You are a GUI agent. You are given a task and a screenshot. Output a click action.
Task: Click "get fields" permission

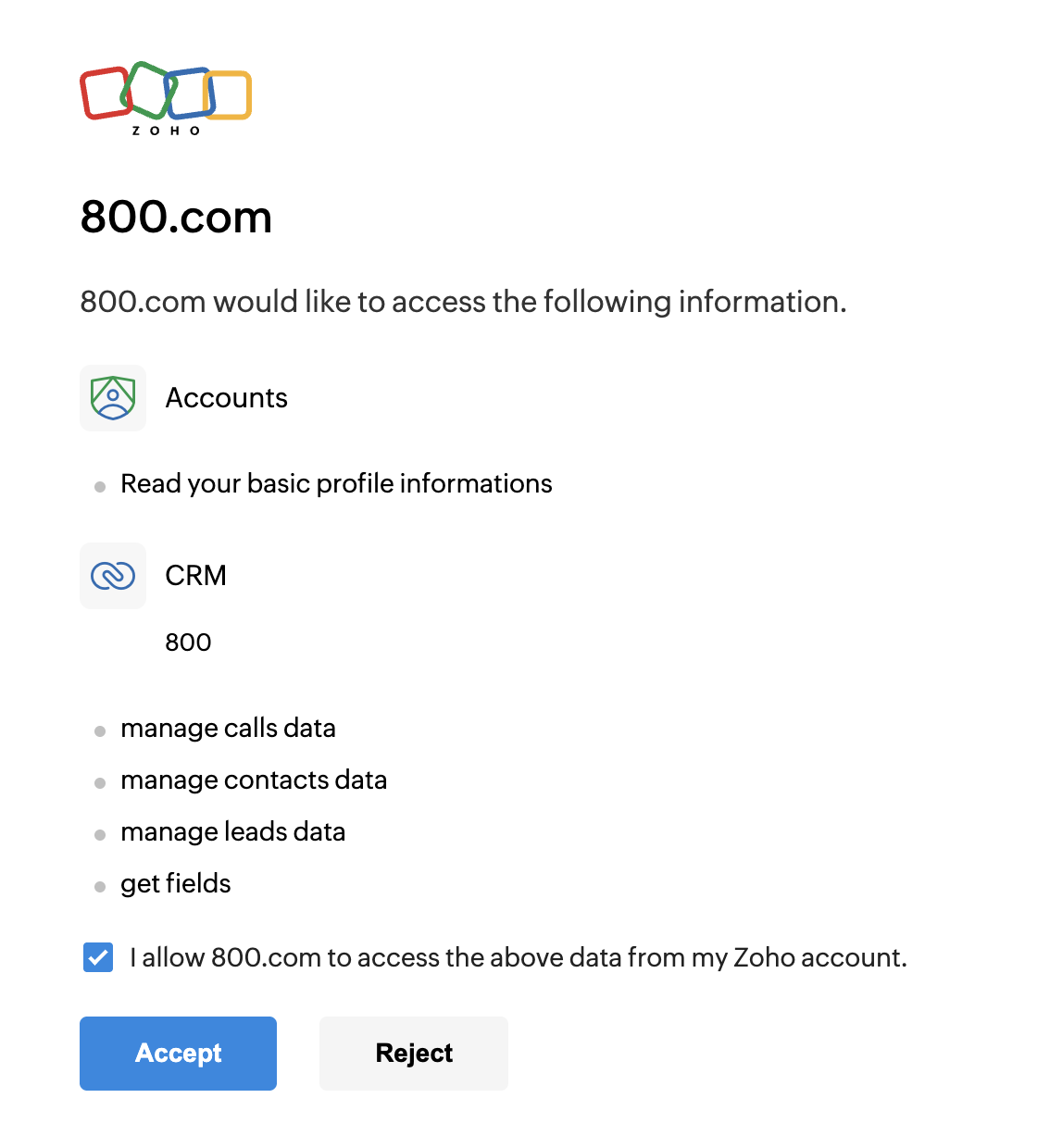tap(176, 884)
